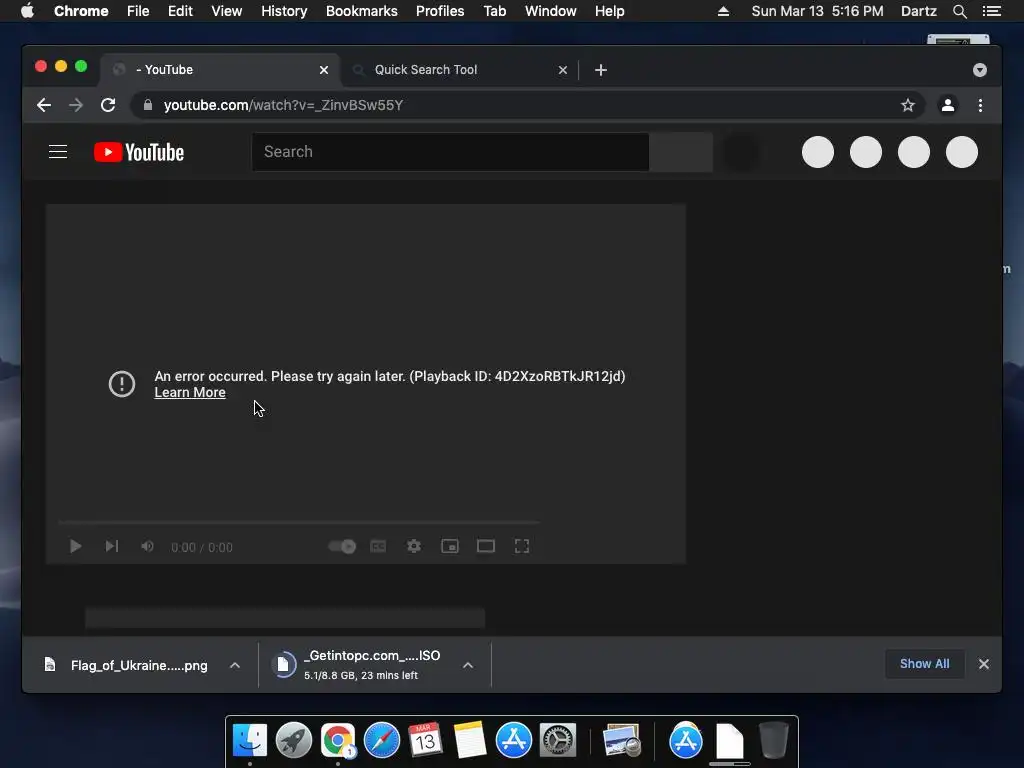Open the Profiles menu

tap(440, 11)
